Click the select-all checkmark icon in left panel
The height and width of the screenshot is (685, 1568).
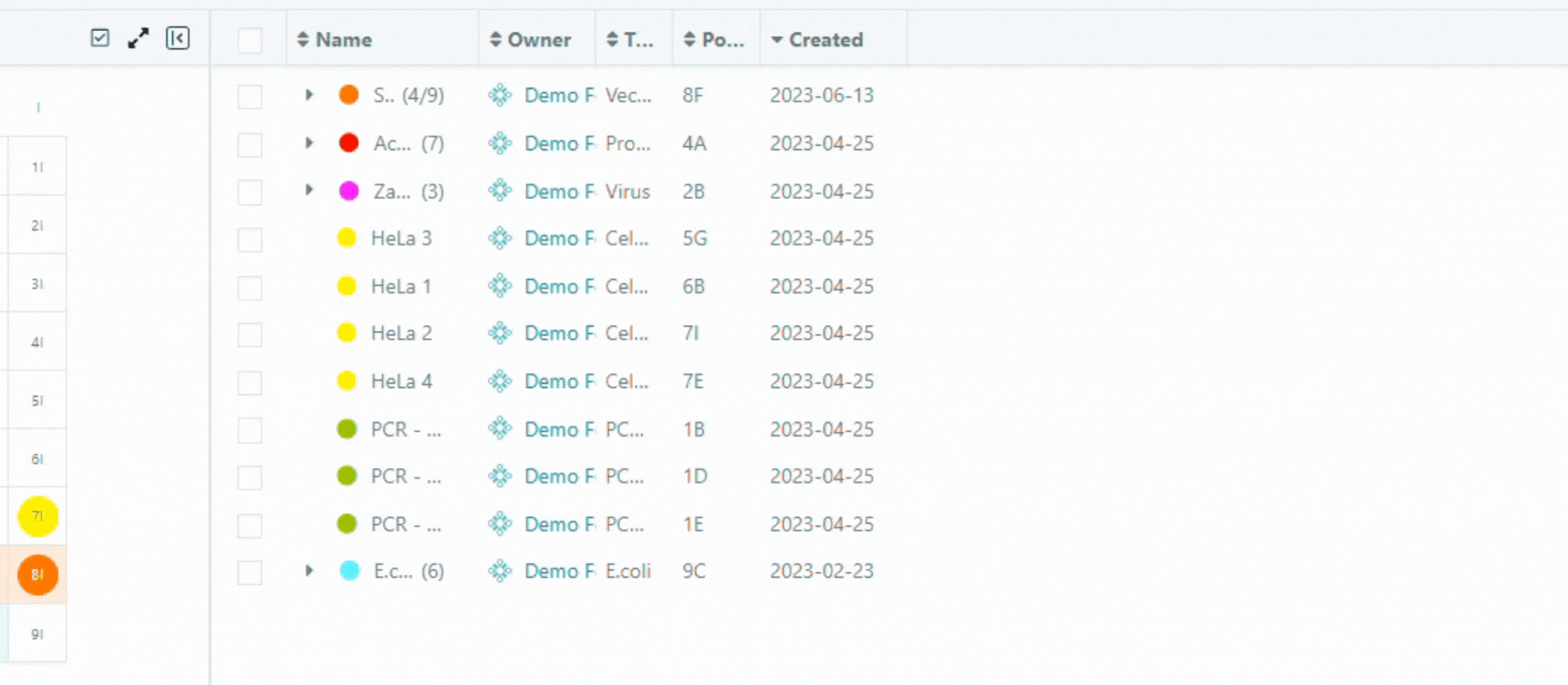tap(100, 38)
